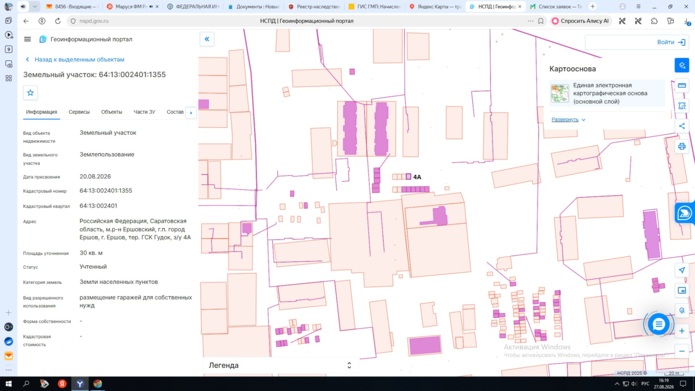
Task: Close the НСПД browser tab
Action: 519,7
